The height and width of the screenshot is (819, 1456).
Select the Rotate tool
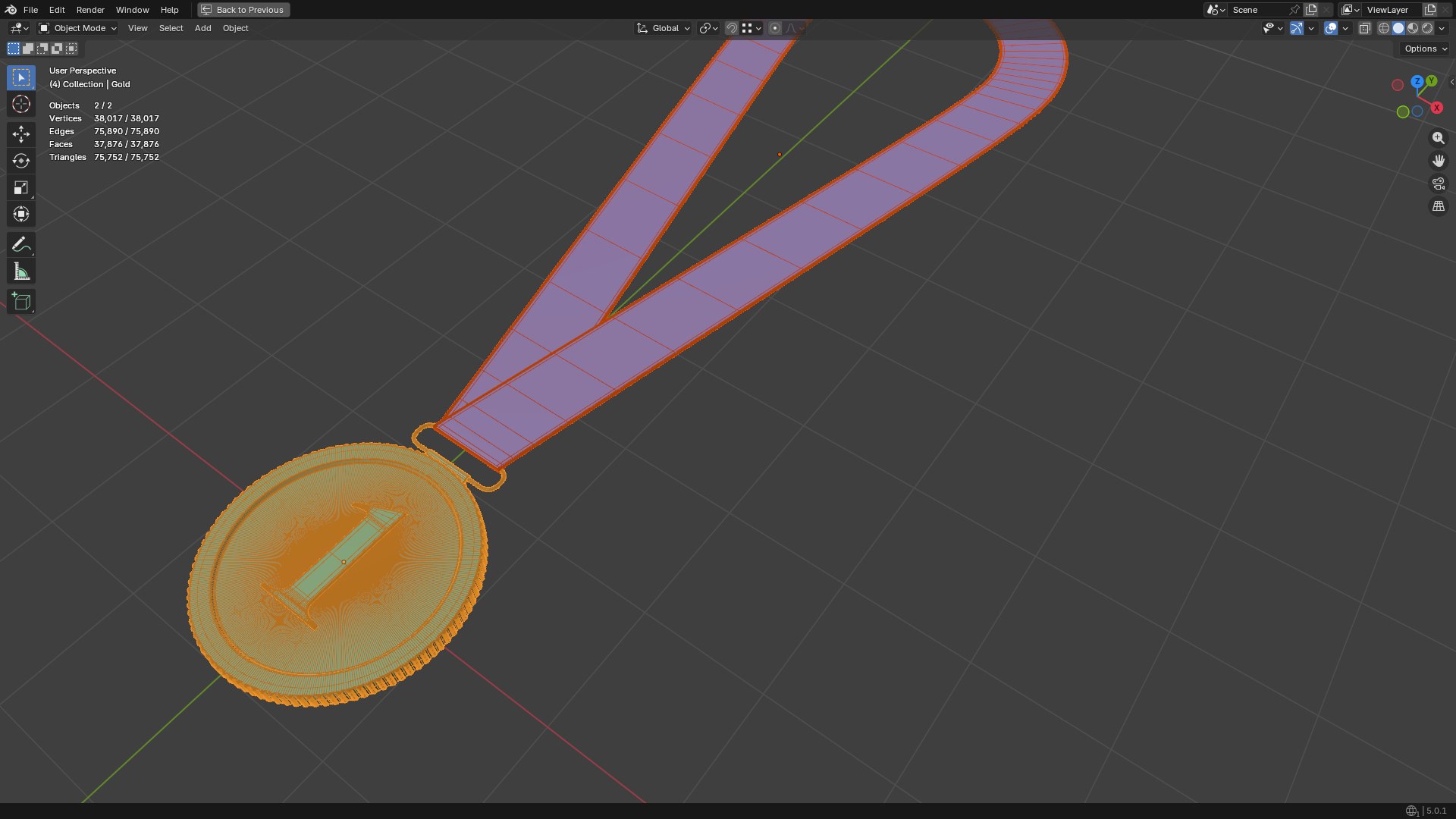[x=21, y=161]
